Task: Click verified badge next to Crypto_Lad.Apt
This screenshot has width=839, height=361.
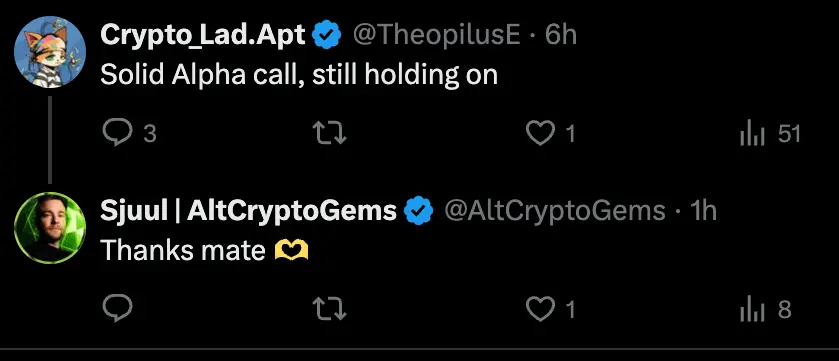Action: [x=327, y=36]
